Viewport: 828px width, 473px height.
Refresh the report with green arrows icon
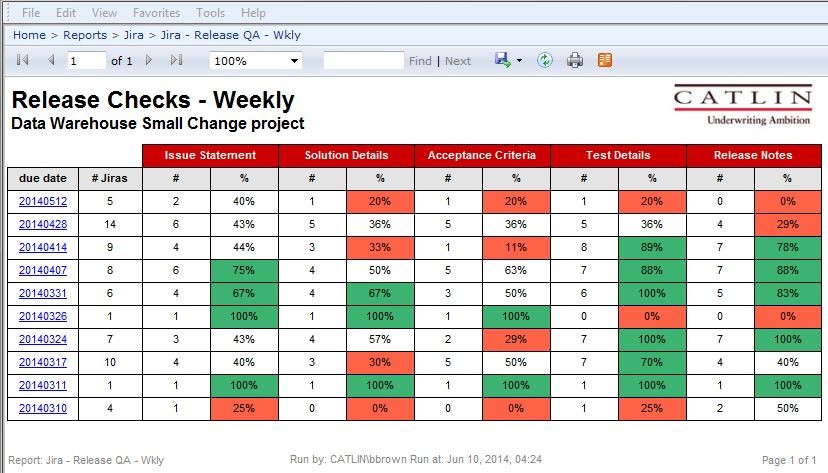[x=545, y=61]
